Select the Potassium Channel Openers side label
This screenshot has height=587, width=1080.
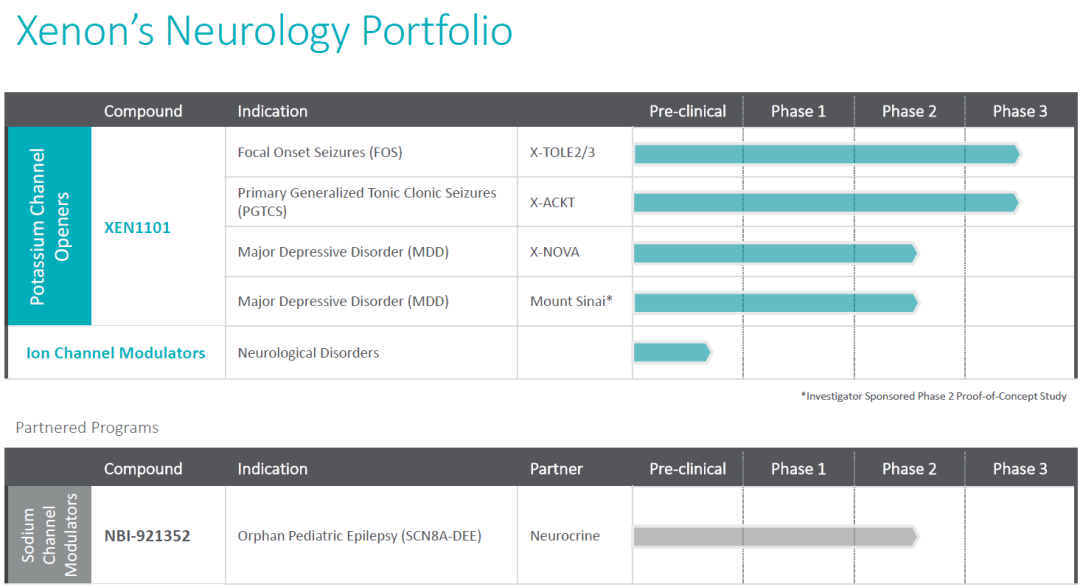[x=49, y=227]
